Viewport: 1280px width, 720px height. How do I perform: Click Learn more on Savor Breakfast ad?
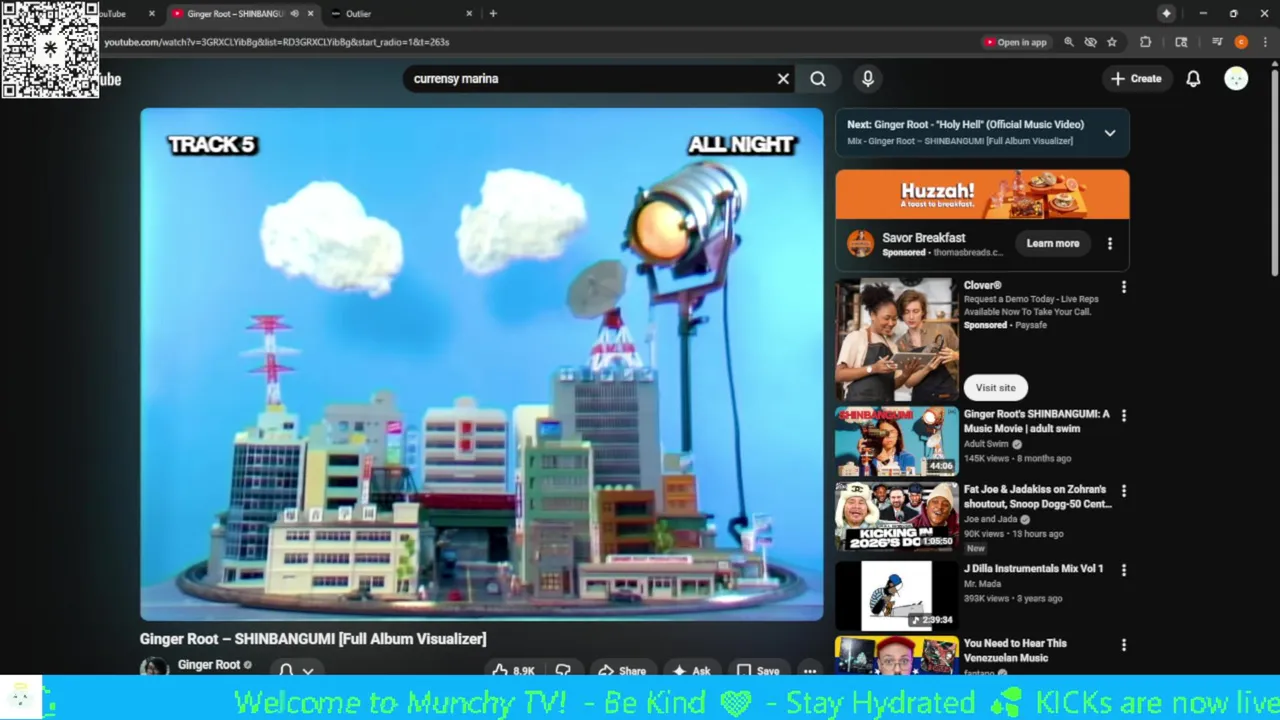click(x=1053, y=243)
